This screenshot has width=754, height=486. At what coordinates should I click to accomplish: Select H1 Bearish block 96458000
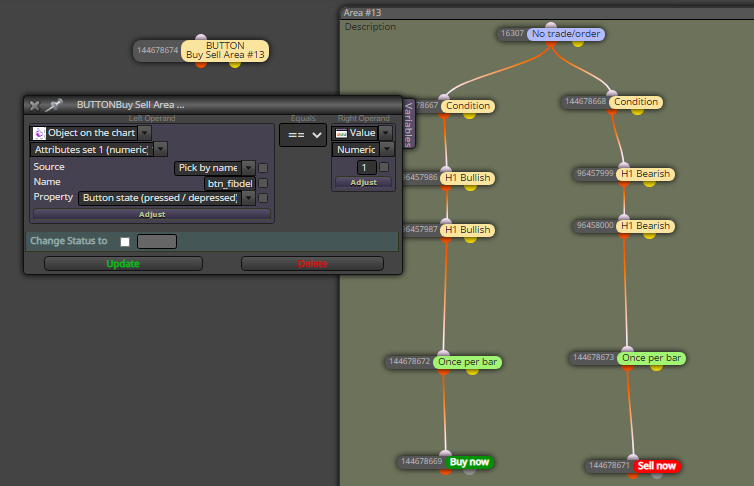(x=645, y=226)
